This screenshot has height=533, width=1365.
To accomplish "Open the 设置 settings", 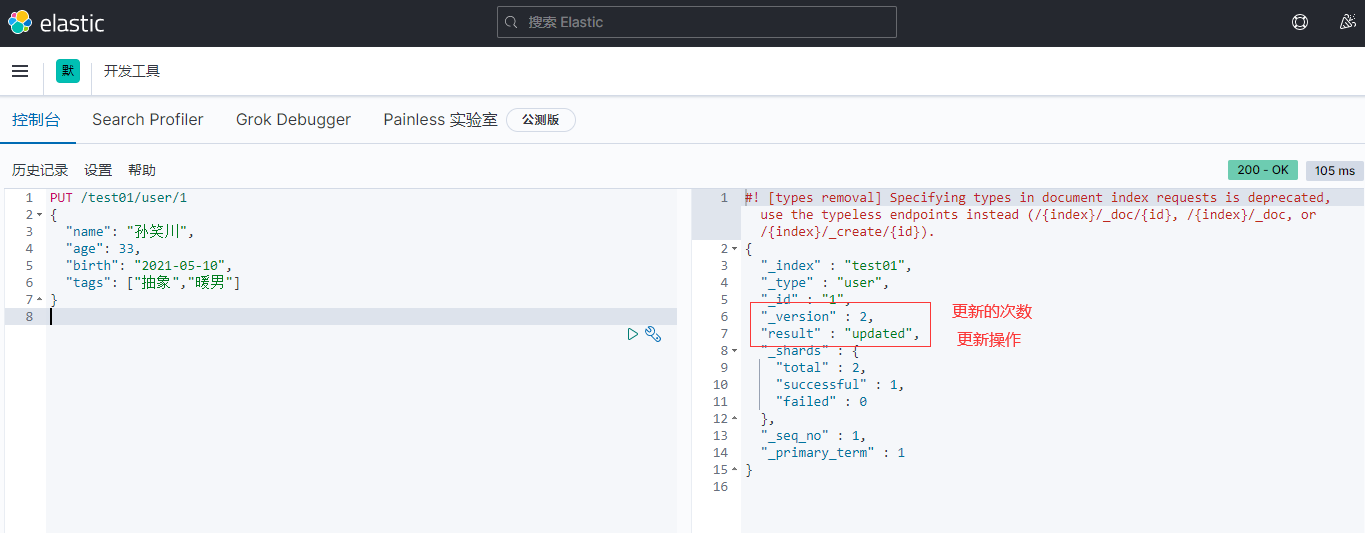I will [x=98, y=171].
